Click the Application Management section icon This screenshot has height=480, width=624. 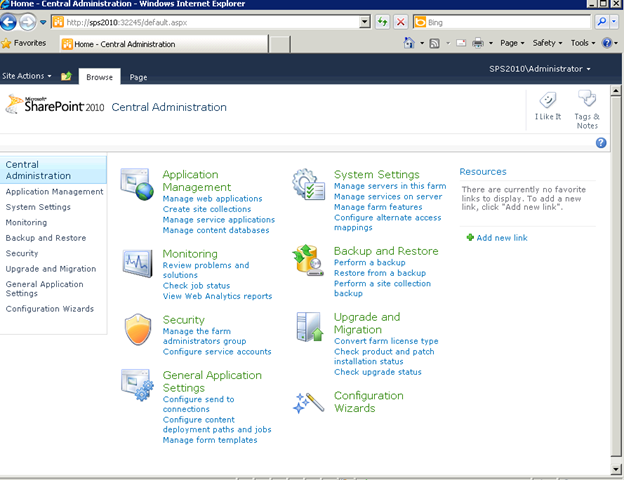pyautogui.click(x=136, y=184)
